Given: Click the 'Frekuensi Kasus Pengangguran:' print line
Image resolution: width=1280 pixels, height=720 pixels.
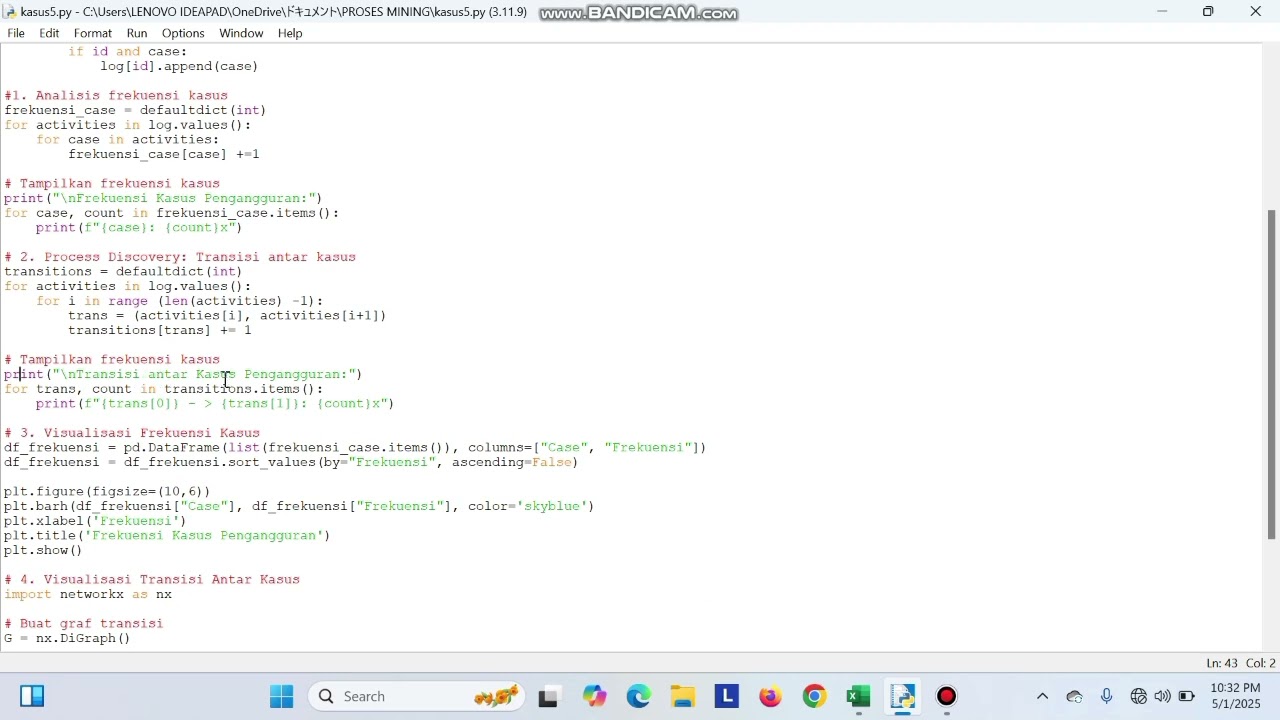Looking at the screenshot, I should (163, 198).
